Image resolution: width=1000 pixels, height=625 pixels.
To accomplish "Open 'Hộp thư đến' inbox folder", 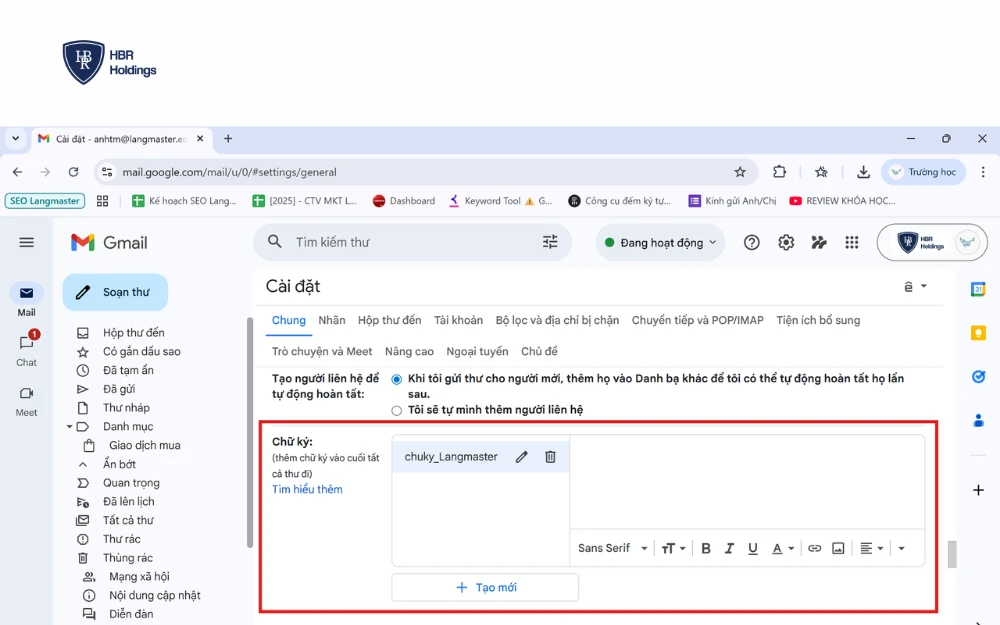I will pos(134,333).
